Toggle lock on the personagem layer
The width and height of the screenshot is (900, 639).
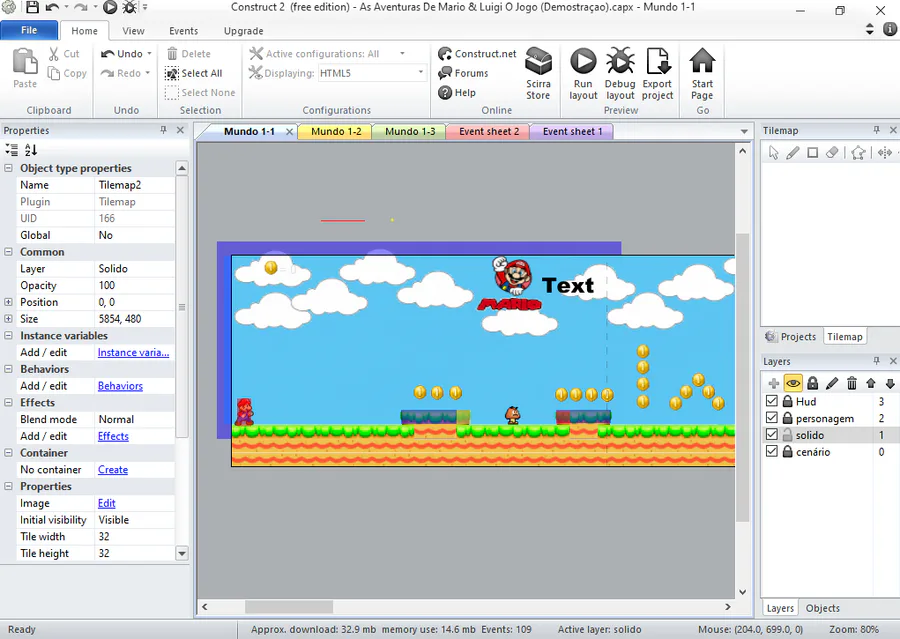[788, 418]
